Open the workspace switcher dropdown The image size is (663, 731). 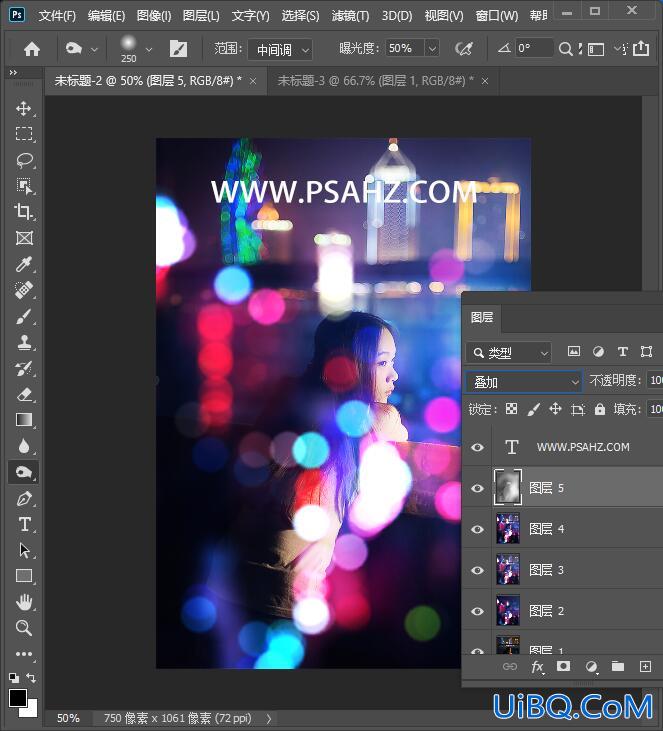point(595,48)
